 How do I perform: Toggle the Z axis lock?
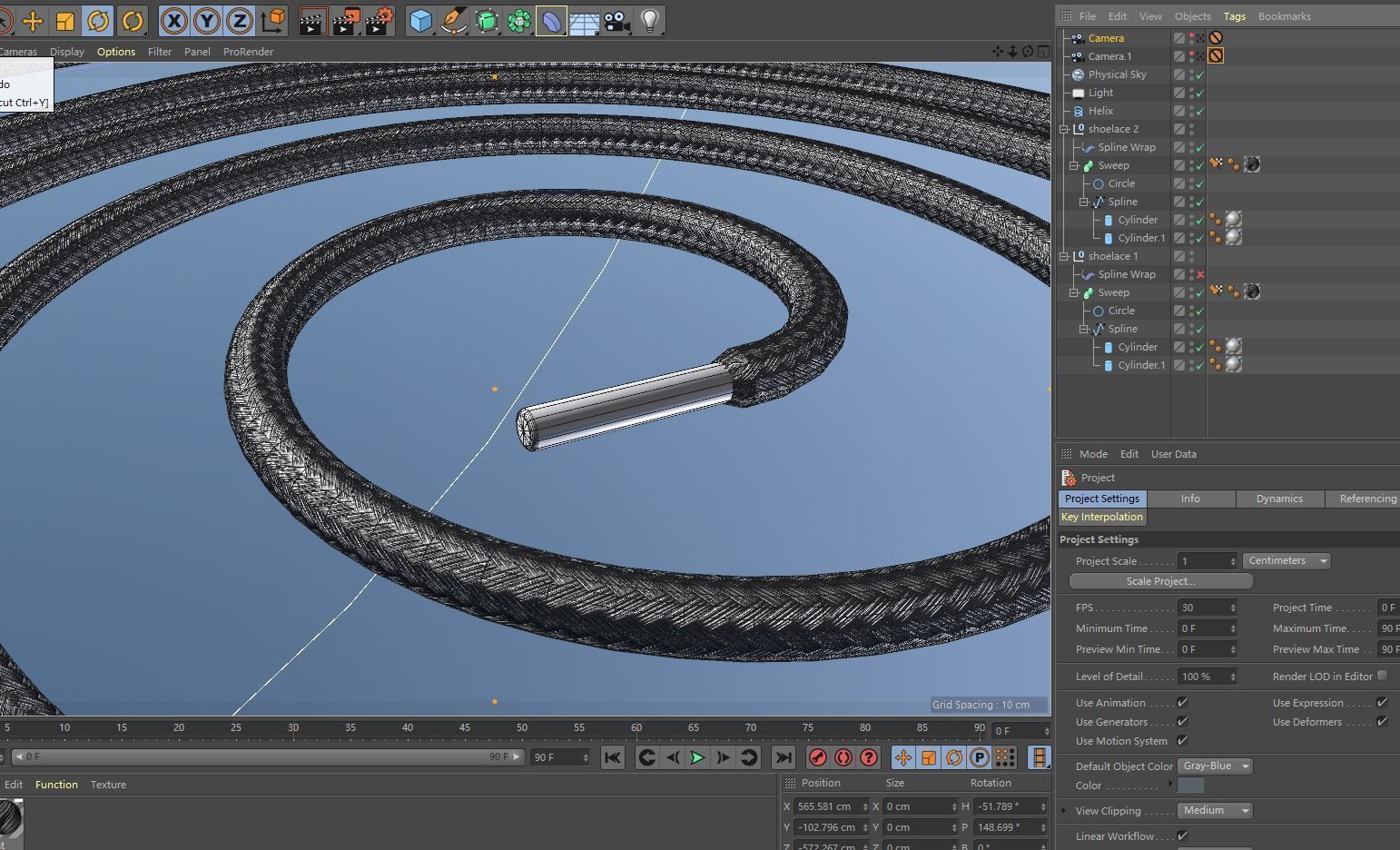click(x=240, y=20)
